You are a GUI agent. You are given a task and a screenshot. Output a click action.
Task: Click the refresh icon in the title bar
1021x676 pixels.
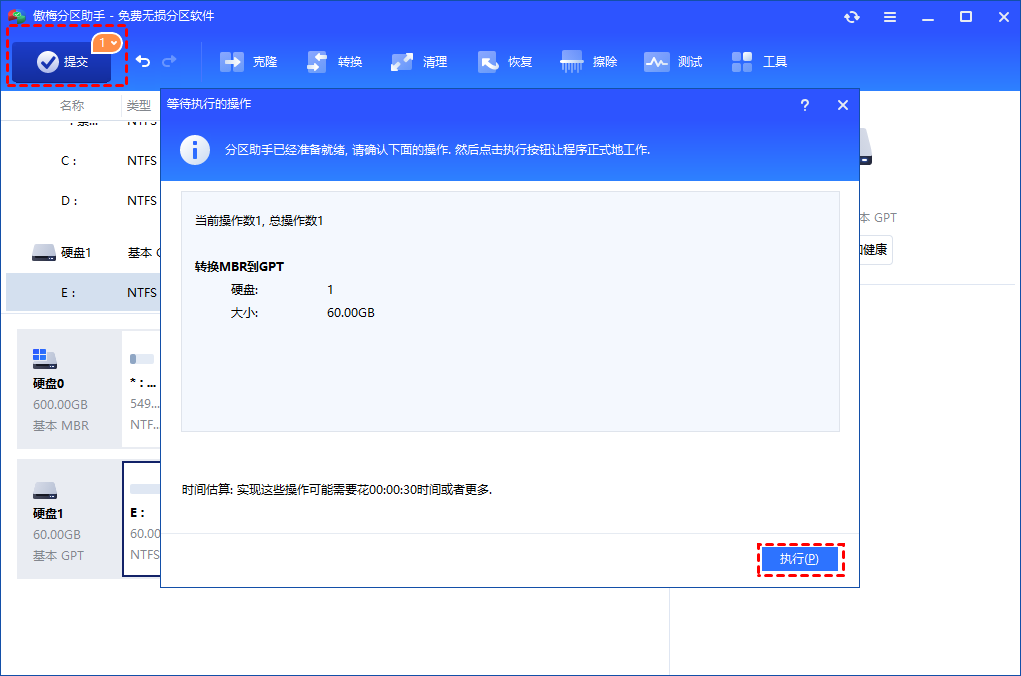(x=851, y=17)
